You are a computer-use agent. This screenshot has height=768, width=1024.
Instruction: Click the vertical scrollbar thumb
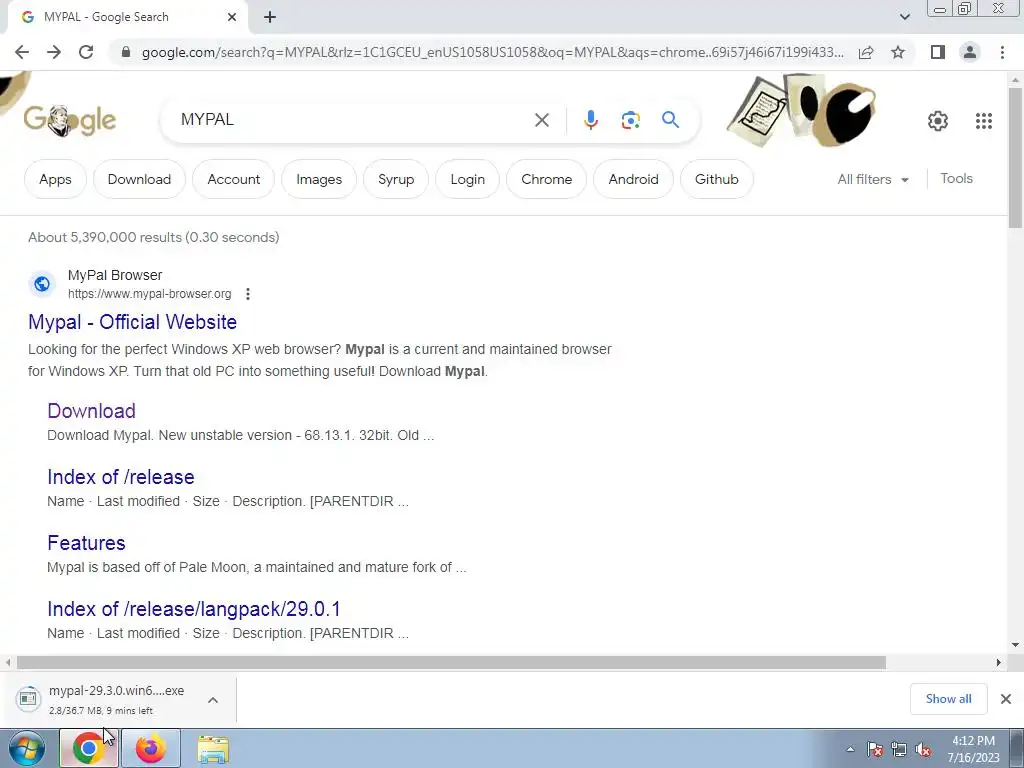tap(1016, 157)
